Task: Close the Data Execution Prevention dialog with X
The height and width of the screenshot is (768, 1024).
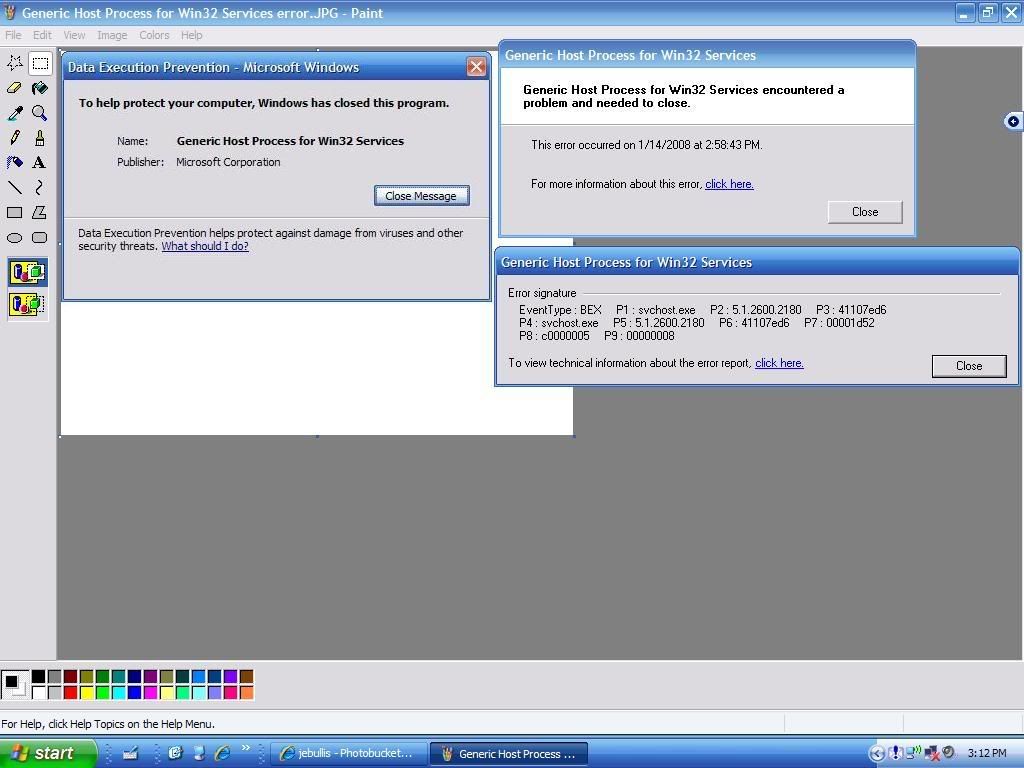Action: 477,67
